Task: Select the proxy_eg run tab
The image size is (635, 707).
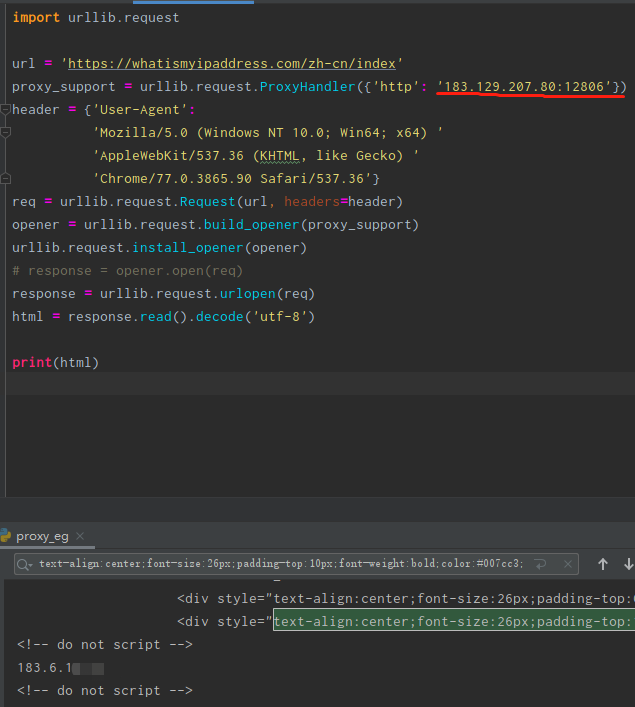Action: click(42, 537)
